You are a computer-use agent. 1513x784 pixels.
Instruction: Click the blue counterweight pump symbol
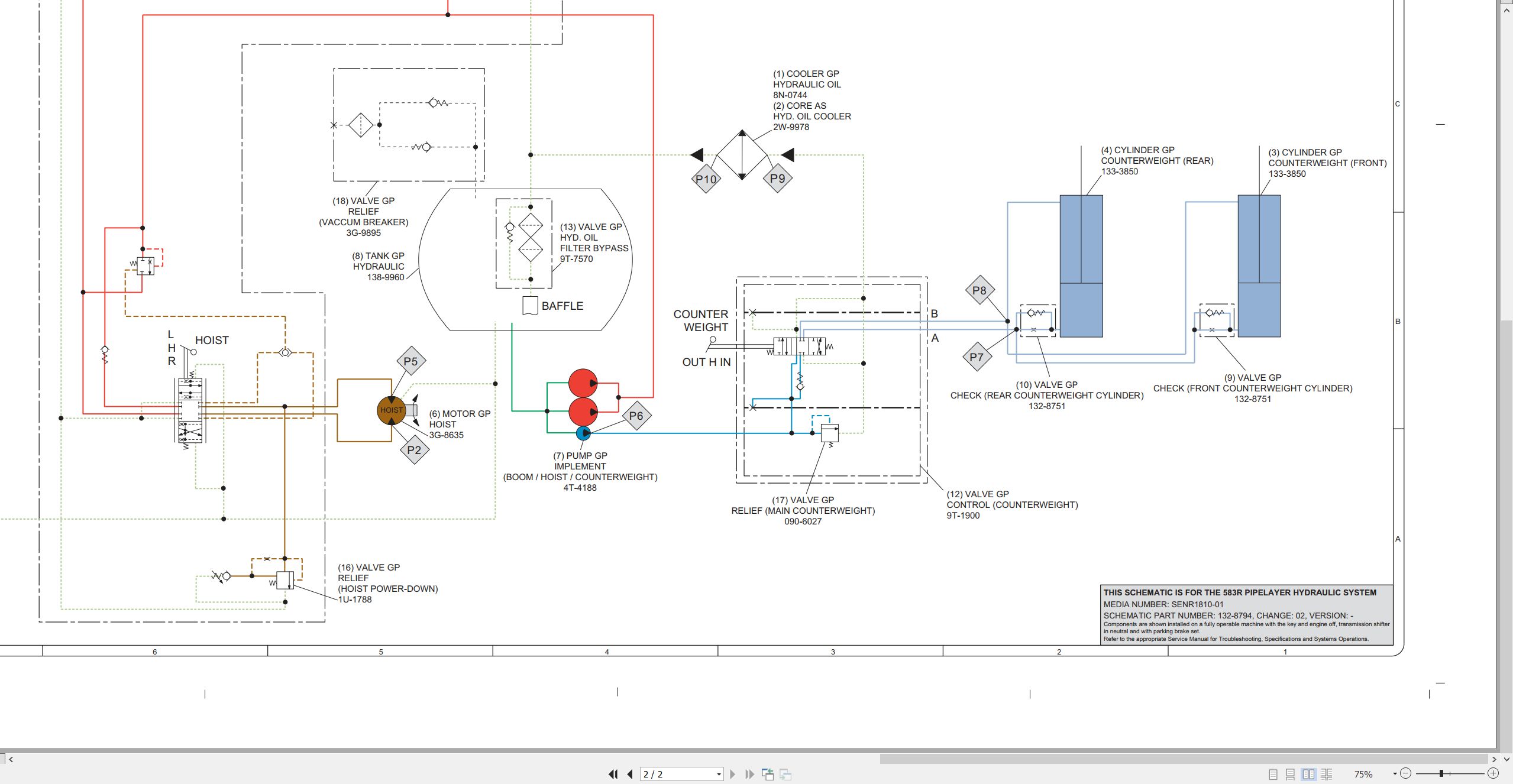(x=583, y=433)
